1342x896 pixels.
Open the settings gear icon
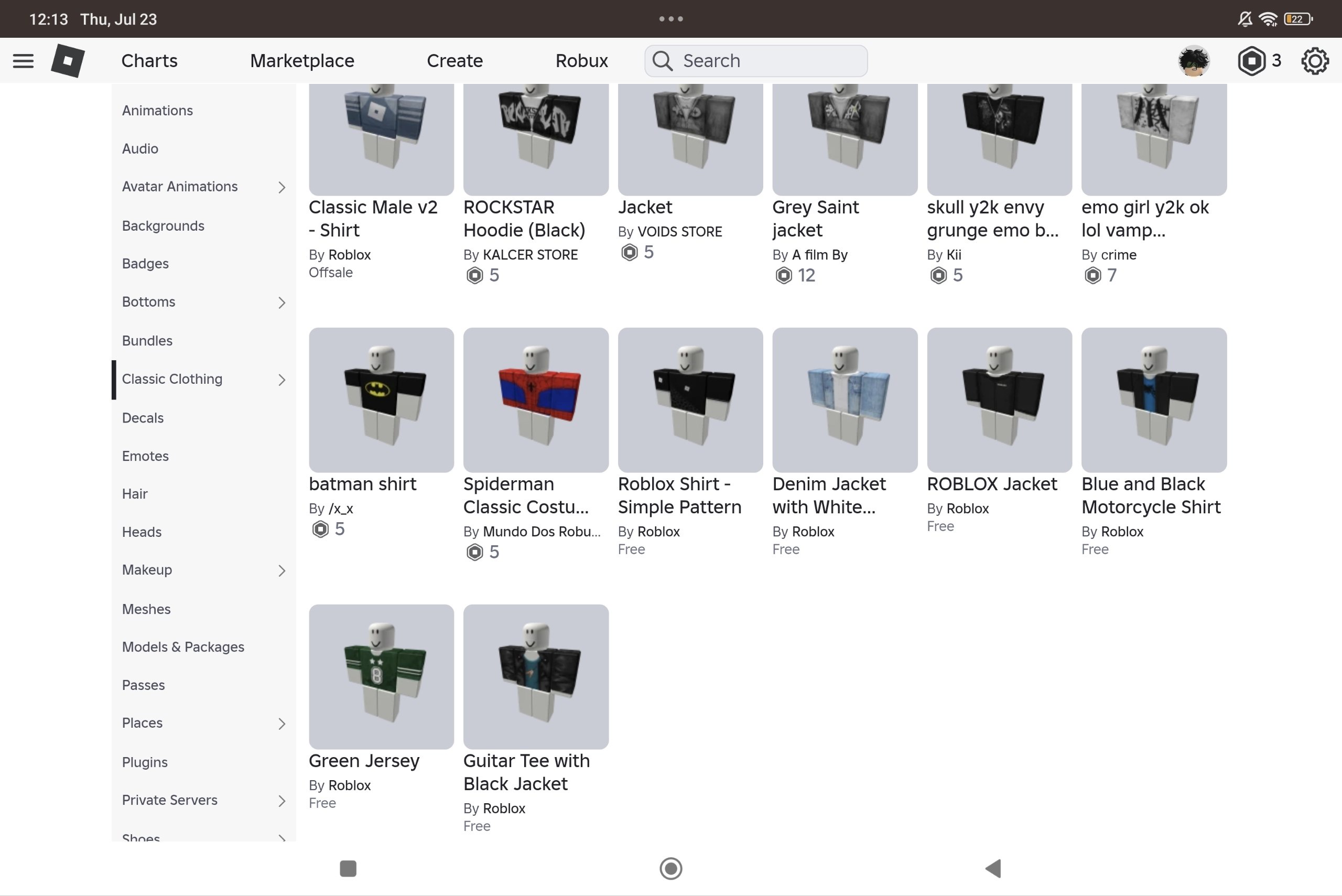1315,61
